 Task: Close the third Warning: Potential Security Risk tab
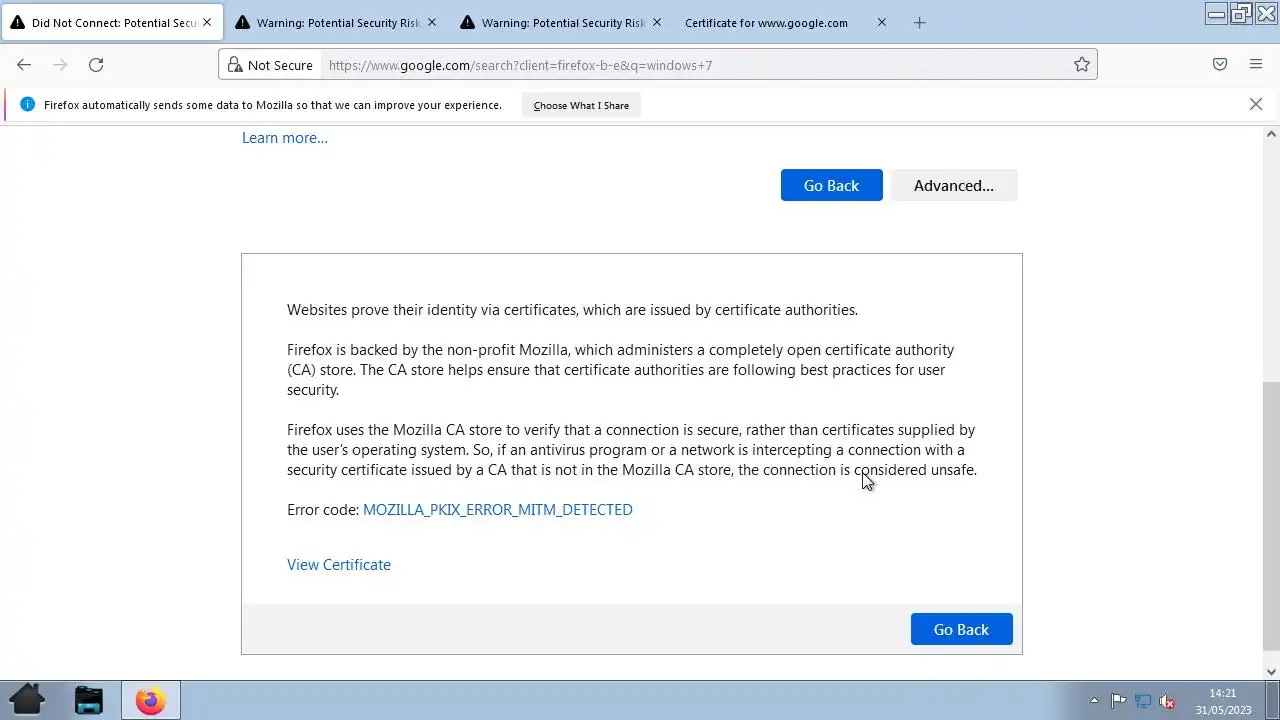click(657, 22)
